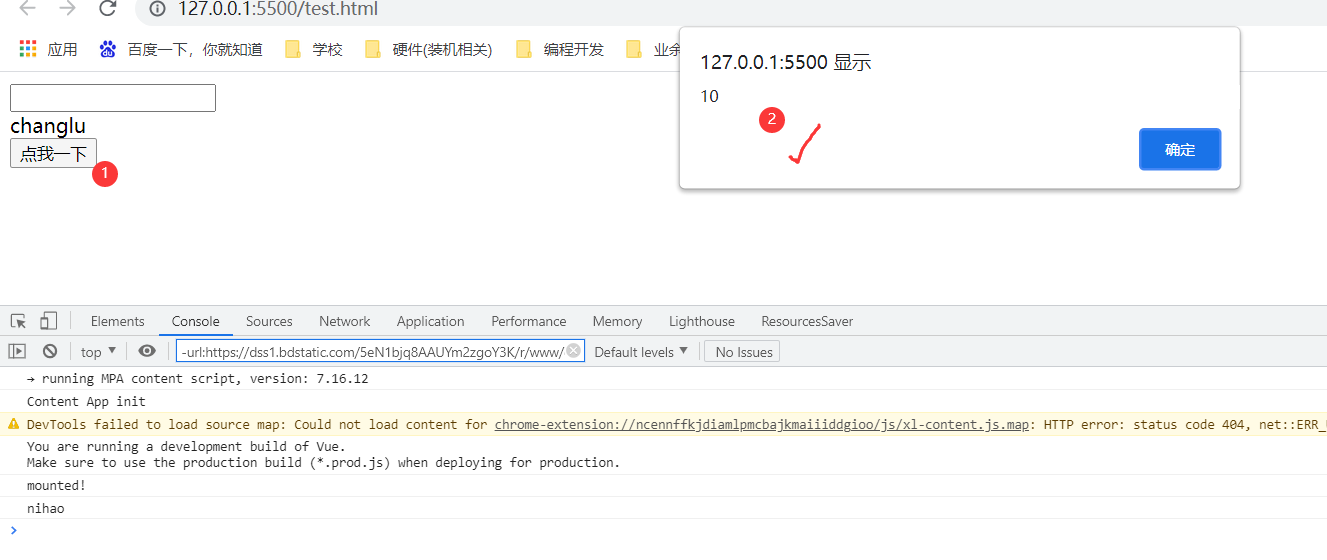
Task: Click the 'Content App init' log line
Action: point(86,401)
